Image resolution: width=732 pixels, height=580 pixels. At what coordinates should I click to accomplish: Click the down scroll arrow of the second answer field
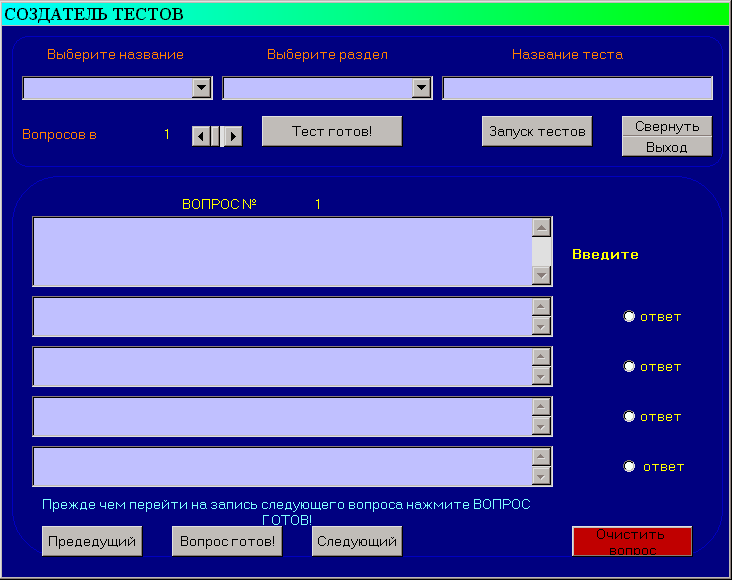click(542, 376)
